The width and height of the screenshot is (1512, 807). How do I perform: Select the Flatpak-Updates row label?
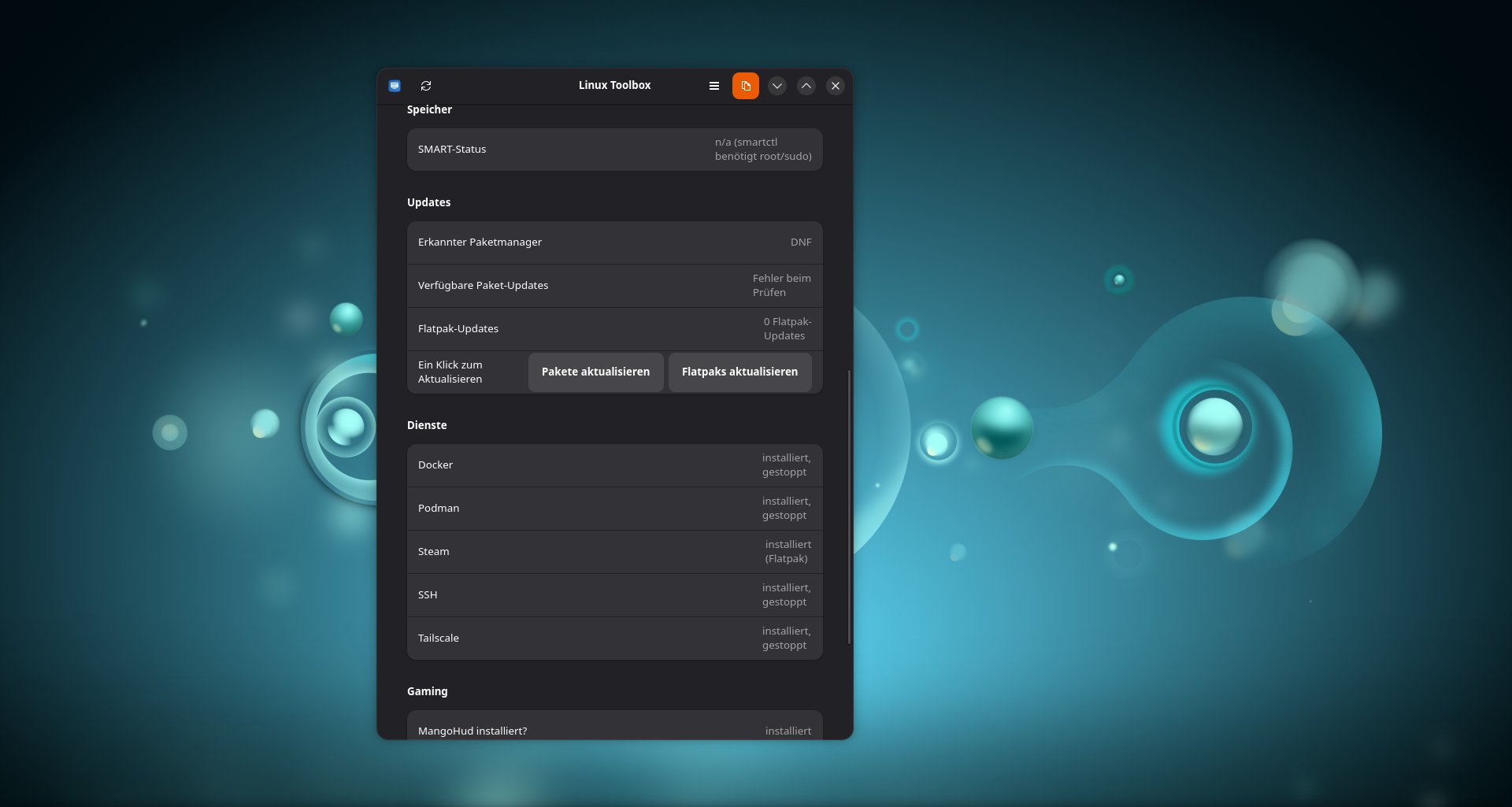pyautogui.click(x=458, y=329)
